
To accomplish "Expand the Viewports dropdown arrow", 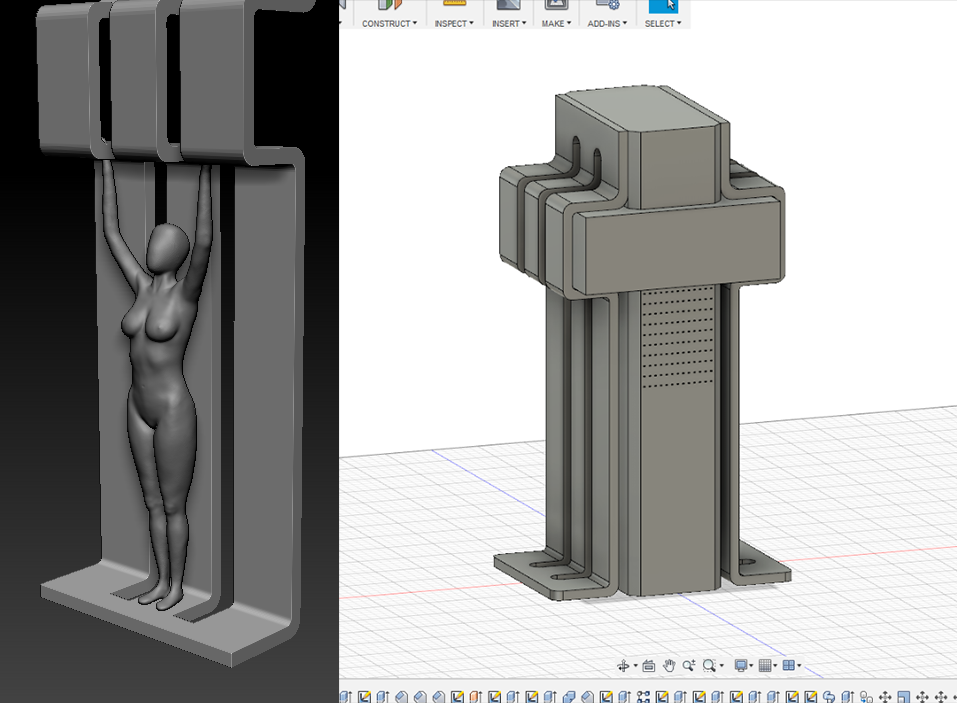I will (799, 667).
